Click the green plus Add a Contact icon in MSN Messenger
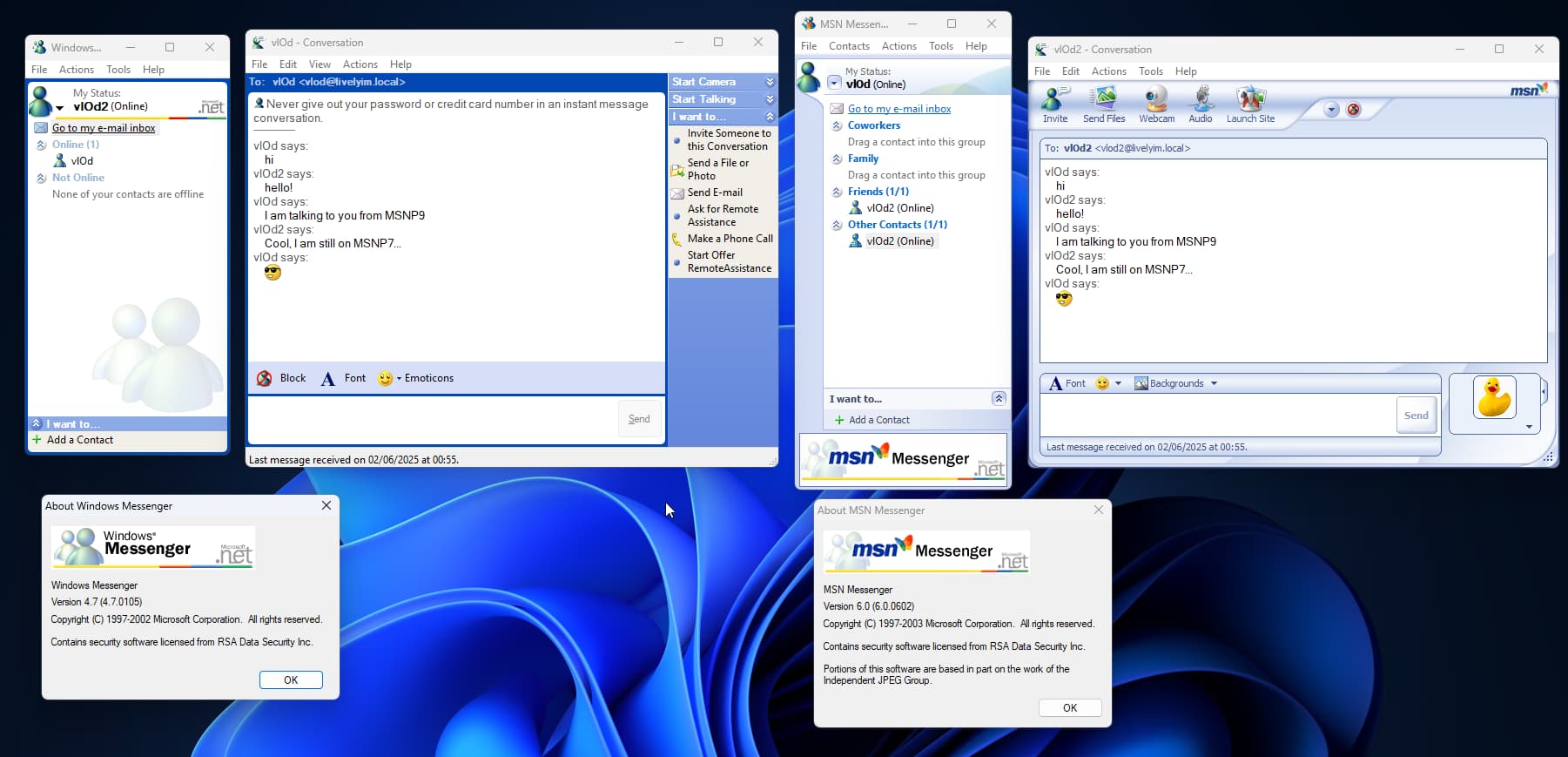Screen dimensions: 1568x757 pyautogui.click(x=839, y=420)
